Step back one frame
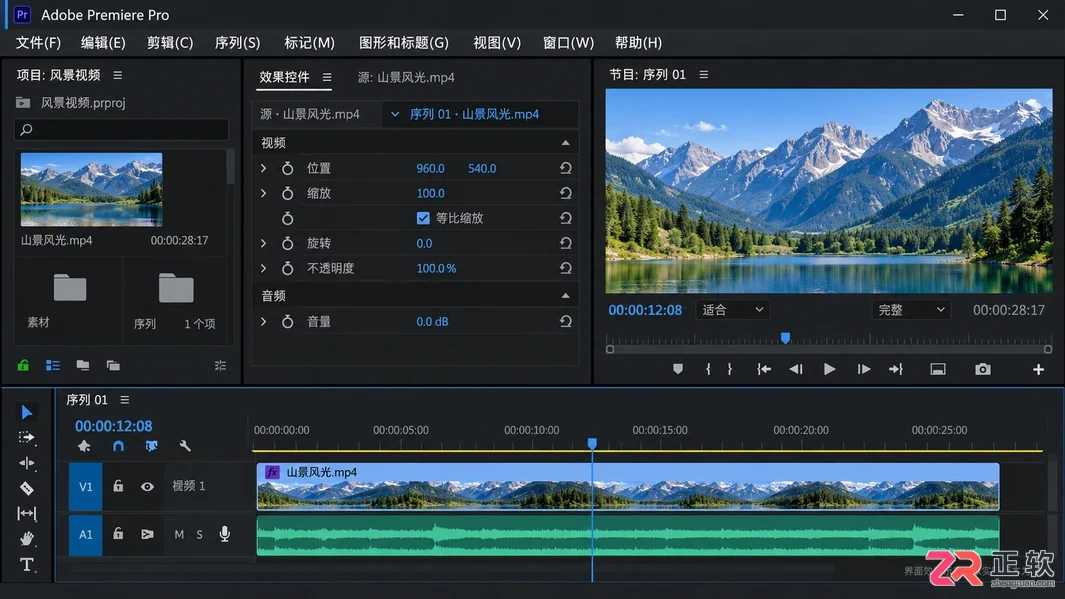This screenshot has width=1065, height=599. tap(796, 369)
